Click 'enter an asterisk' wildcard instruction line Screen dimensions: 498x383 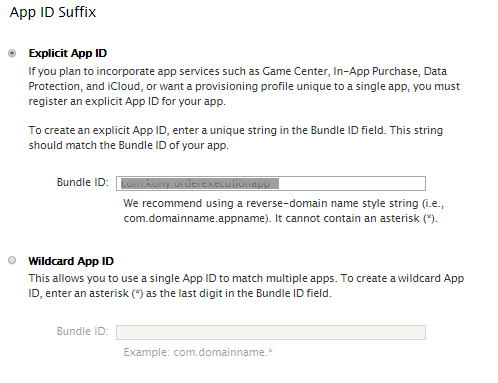pyautogui.click(x=180, y=293)
